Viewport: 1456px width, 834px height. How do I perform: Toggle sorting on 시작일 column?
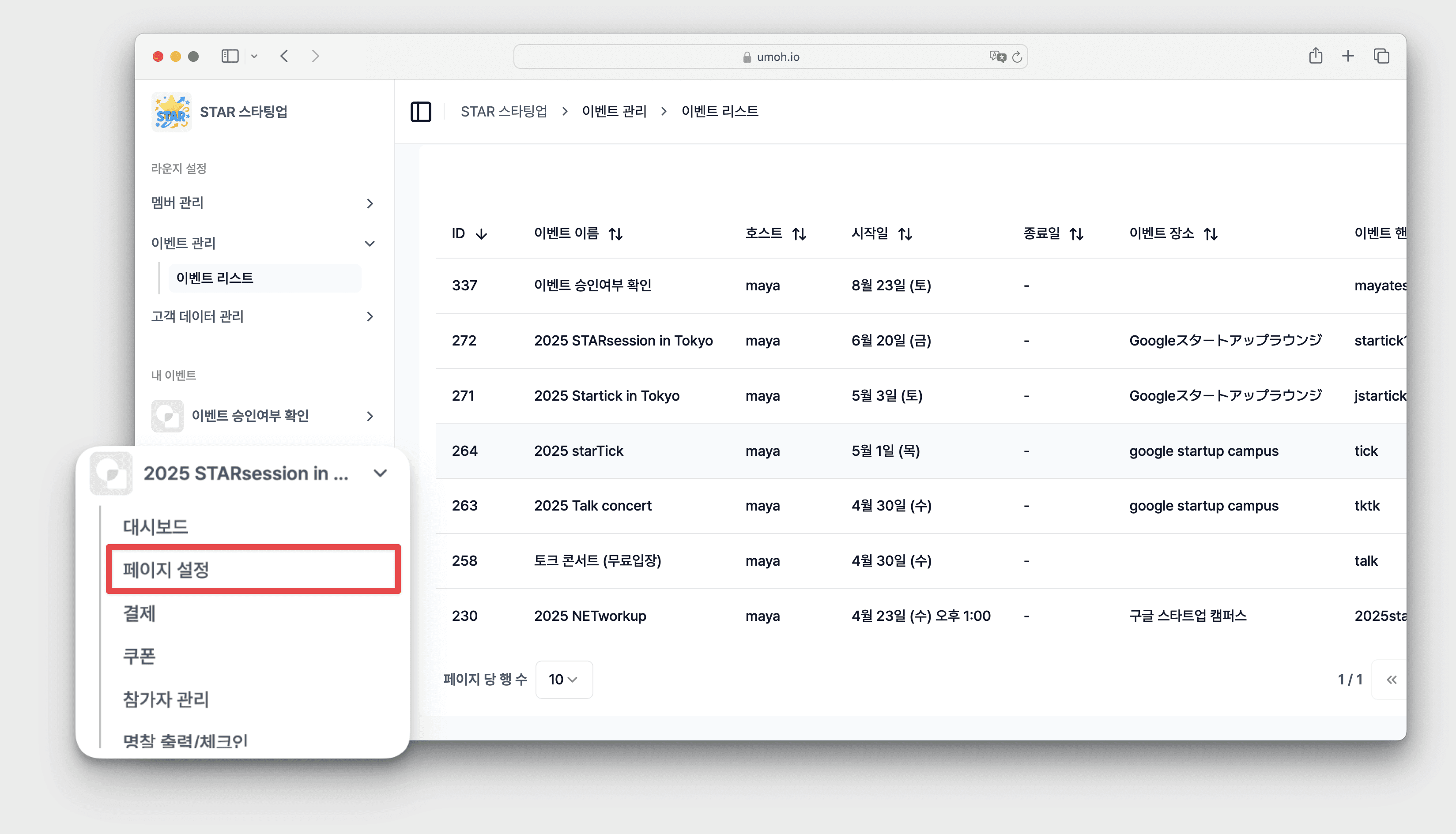tap(905, 234)
